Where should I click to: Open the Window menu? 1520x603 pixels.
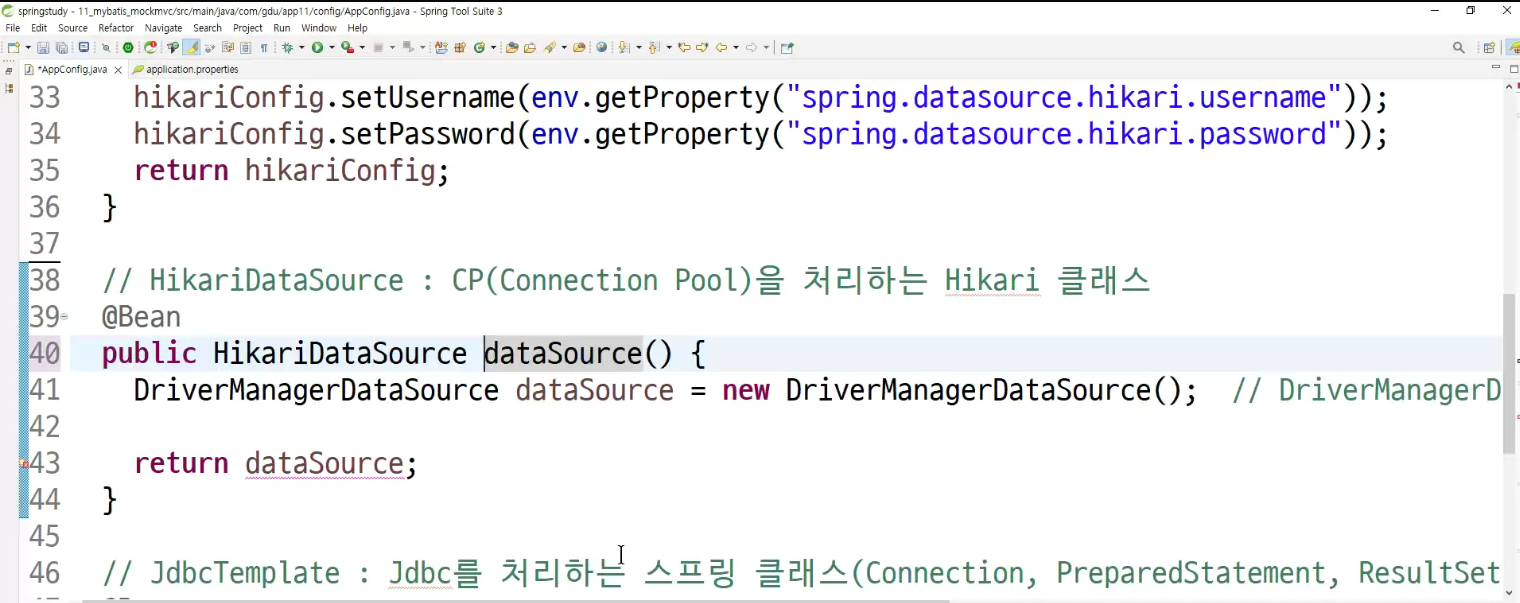[x=319, y=28]
